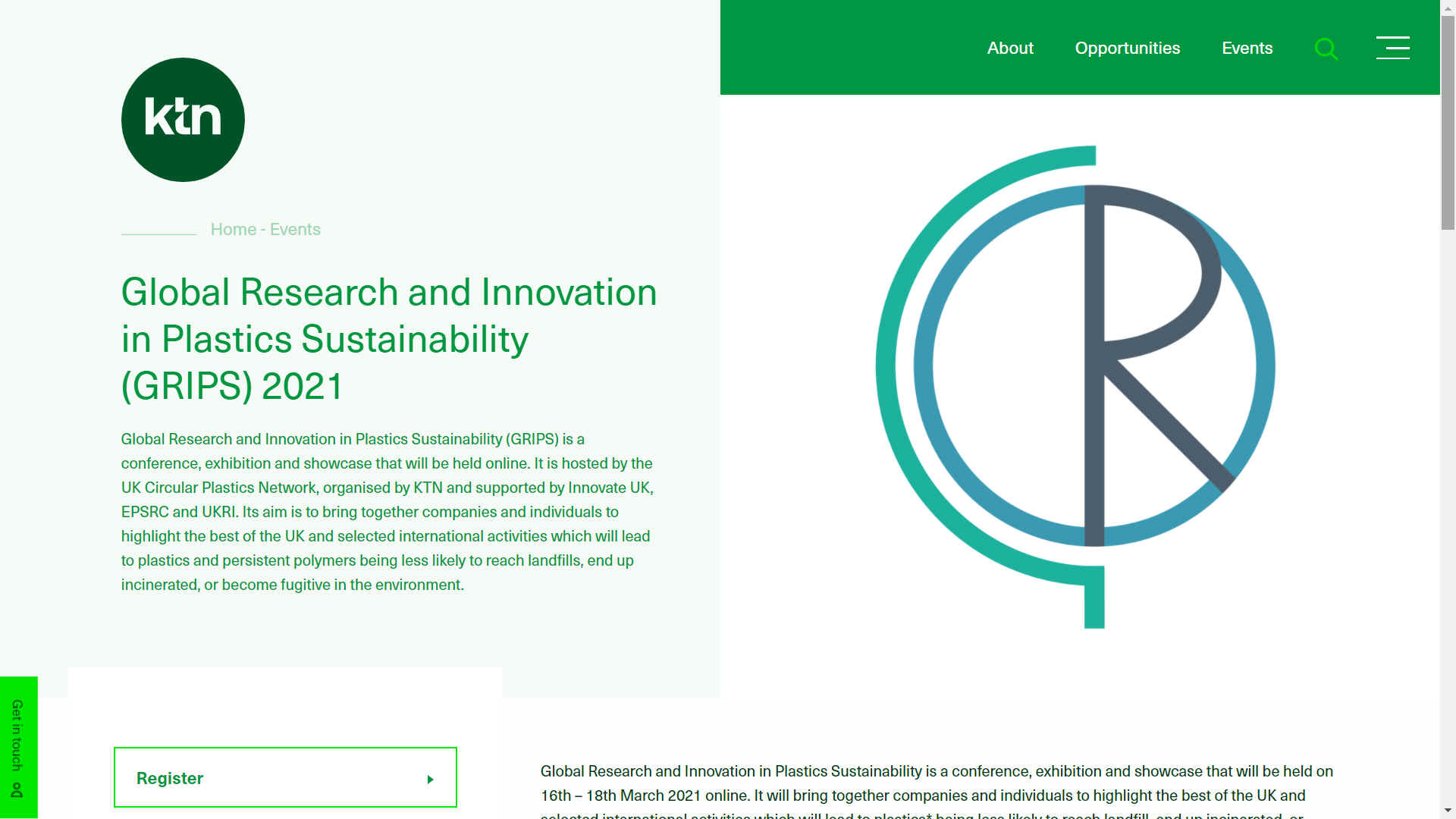
Task: Go to Events breadcrumb link
Action: [295, 229]
